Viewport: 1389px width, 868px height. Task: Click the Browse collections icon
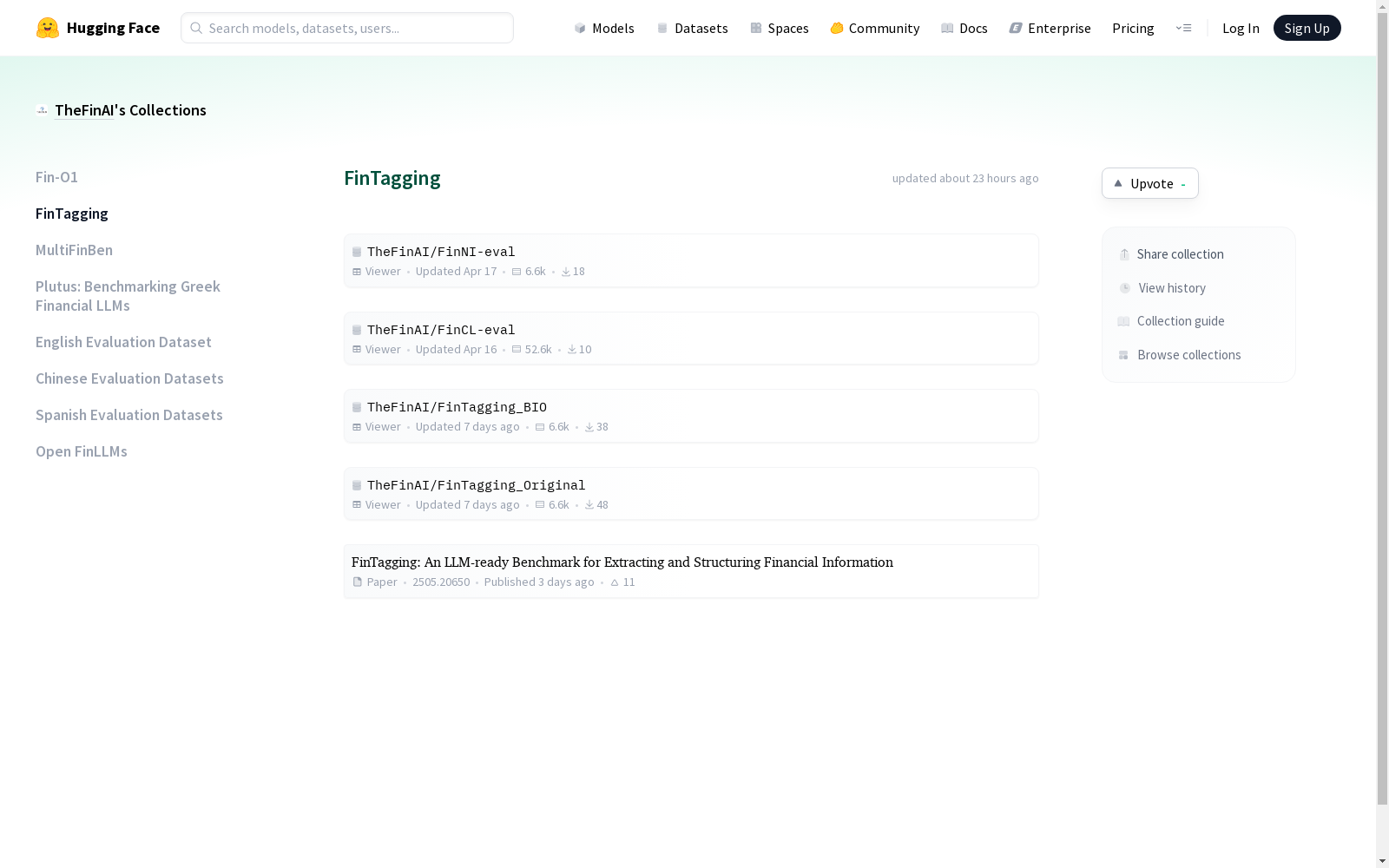[1123, 355]
